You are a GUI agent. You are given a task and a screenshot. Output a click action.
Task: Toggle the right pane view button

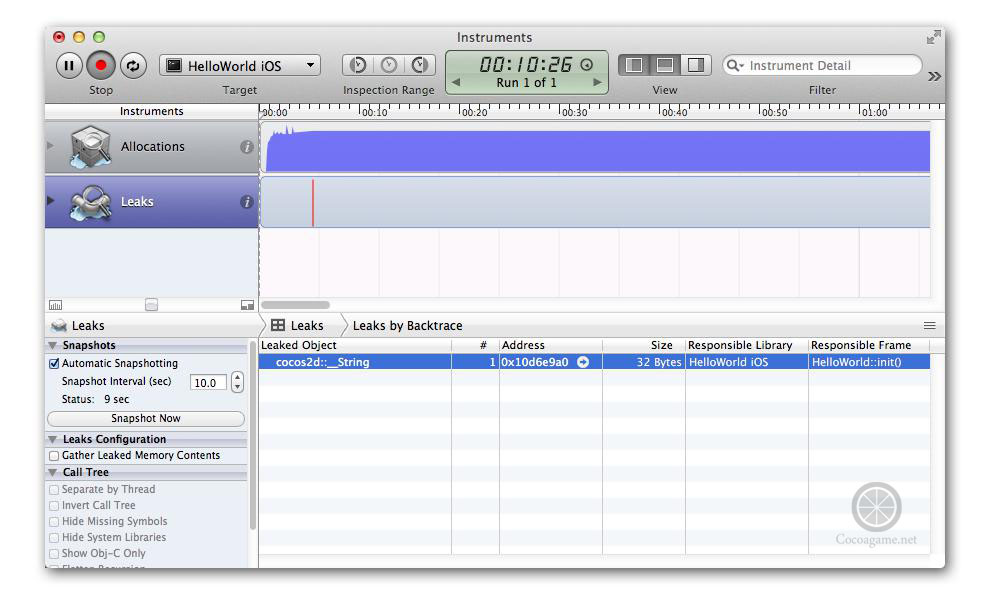696,65
